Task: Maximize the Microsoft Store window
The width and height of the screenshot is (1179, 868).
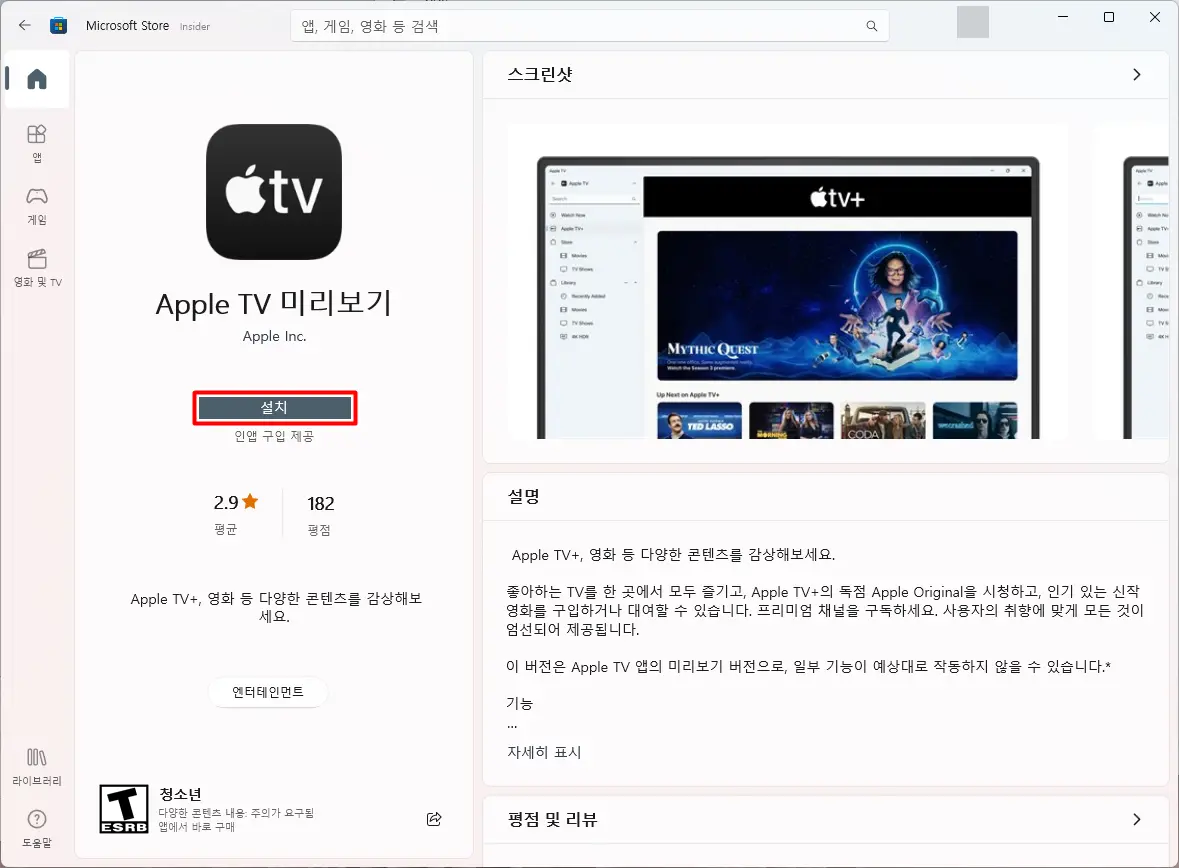Action: 1109,17
